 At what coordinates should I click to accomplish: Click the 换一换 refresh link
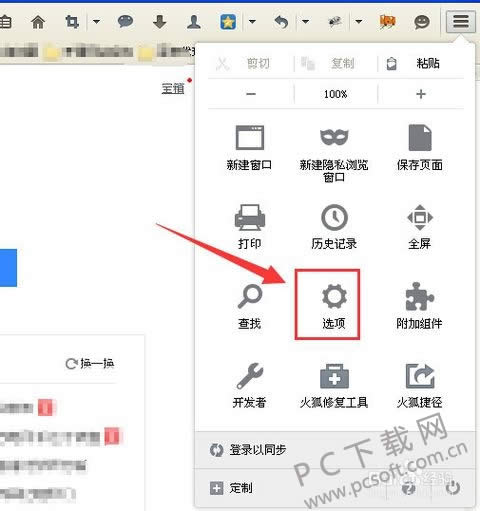point(90,363)
